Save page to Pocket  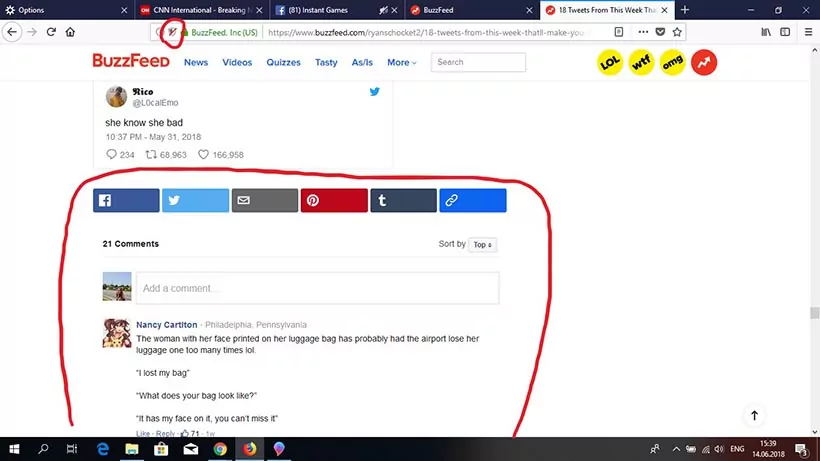[660, 32]
